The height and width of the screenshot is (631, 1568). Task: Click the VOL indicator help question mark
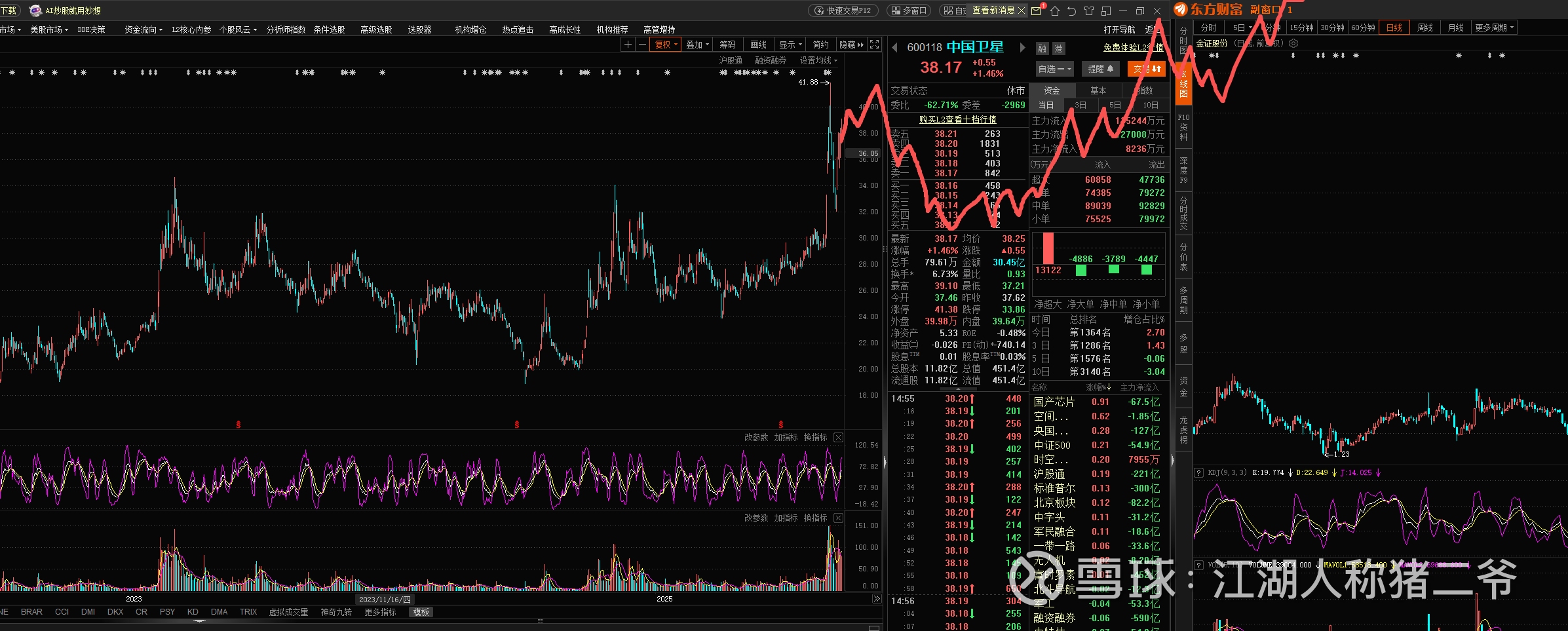(x=1198, y=565)
